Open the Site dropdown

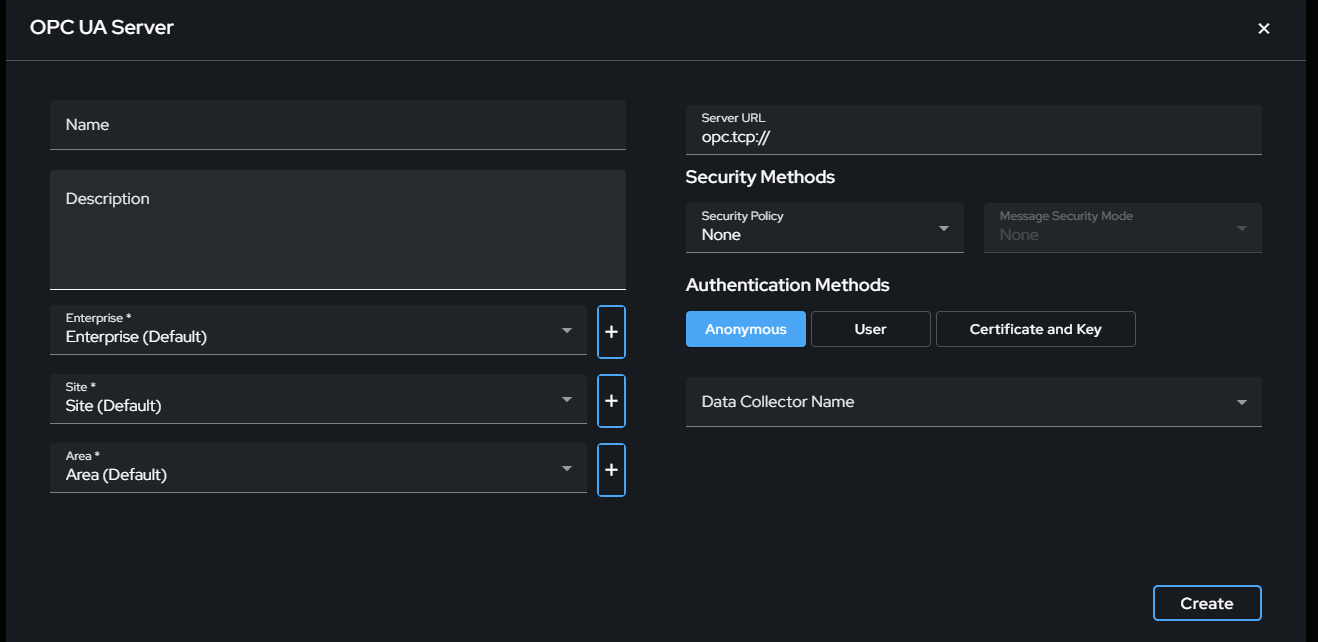pyautogui.click(x=318, y=399)
